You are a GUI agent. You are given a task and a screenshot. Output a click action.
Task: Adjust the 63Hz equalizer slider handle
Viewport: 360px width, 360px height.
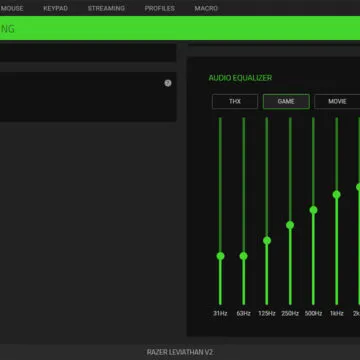click(244, 256)
